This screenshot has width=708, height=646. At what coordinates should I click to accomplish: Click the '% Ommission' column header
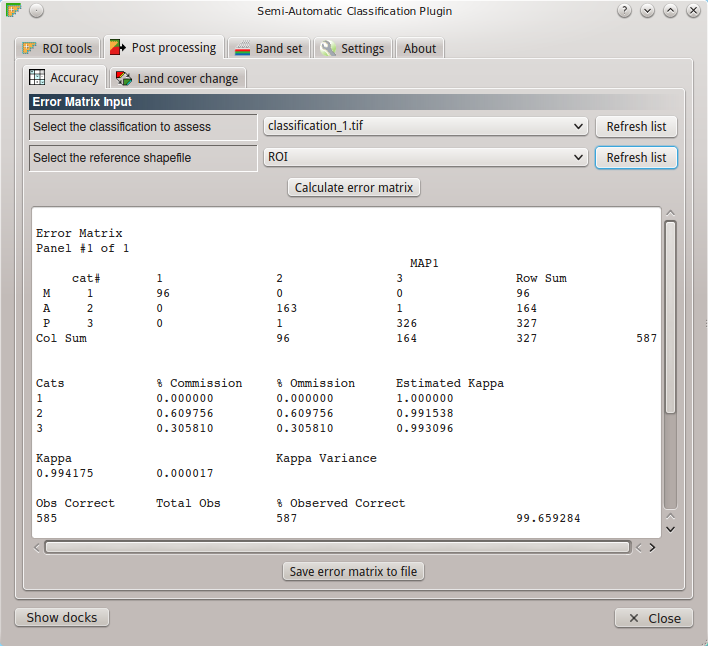click(315, 383)
